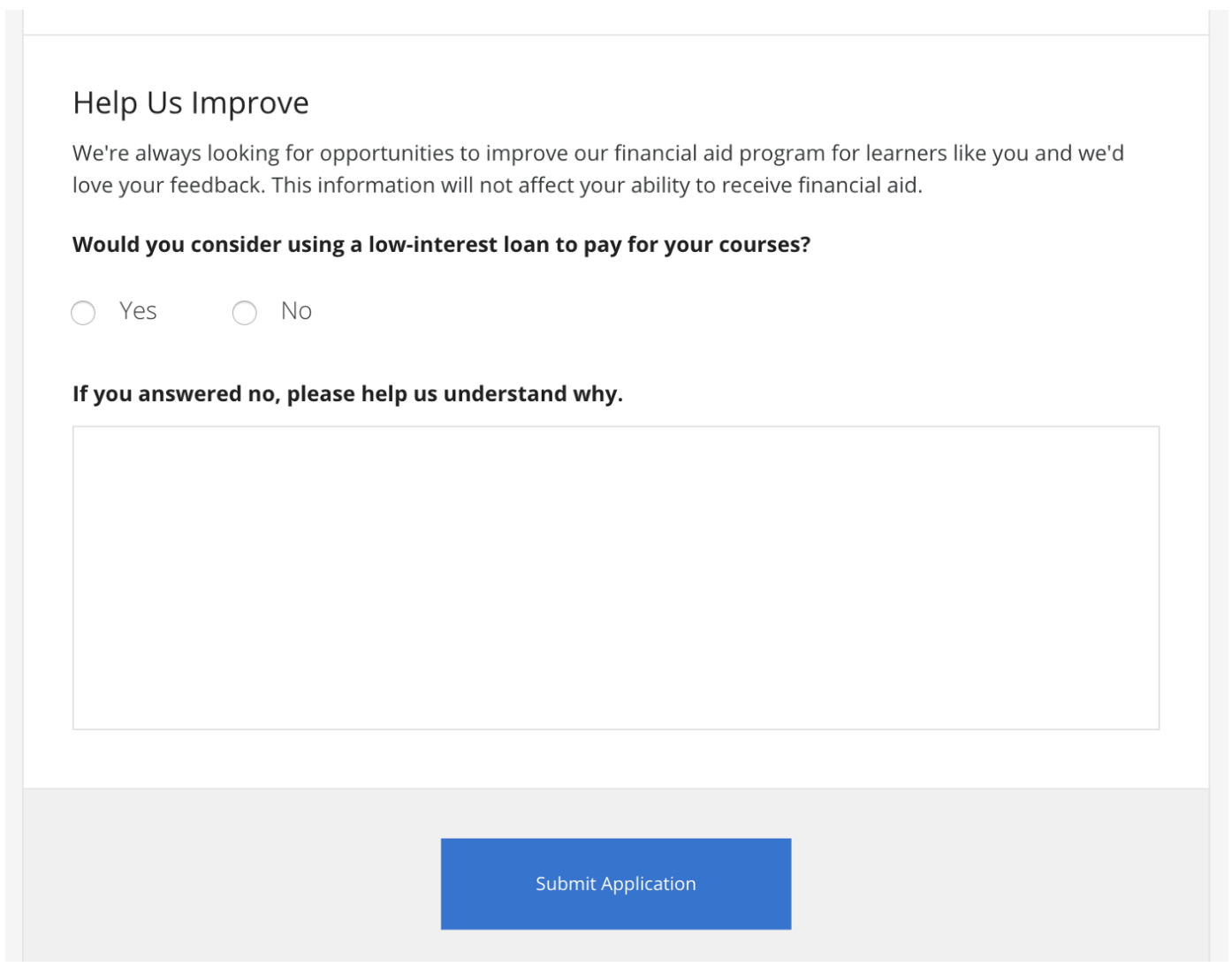This screenshot has width=1232, height=967.
Task: Select the No radio button
Action: [x=245, y=313]
